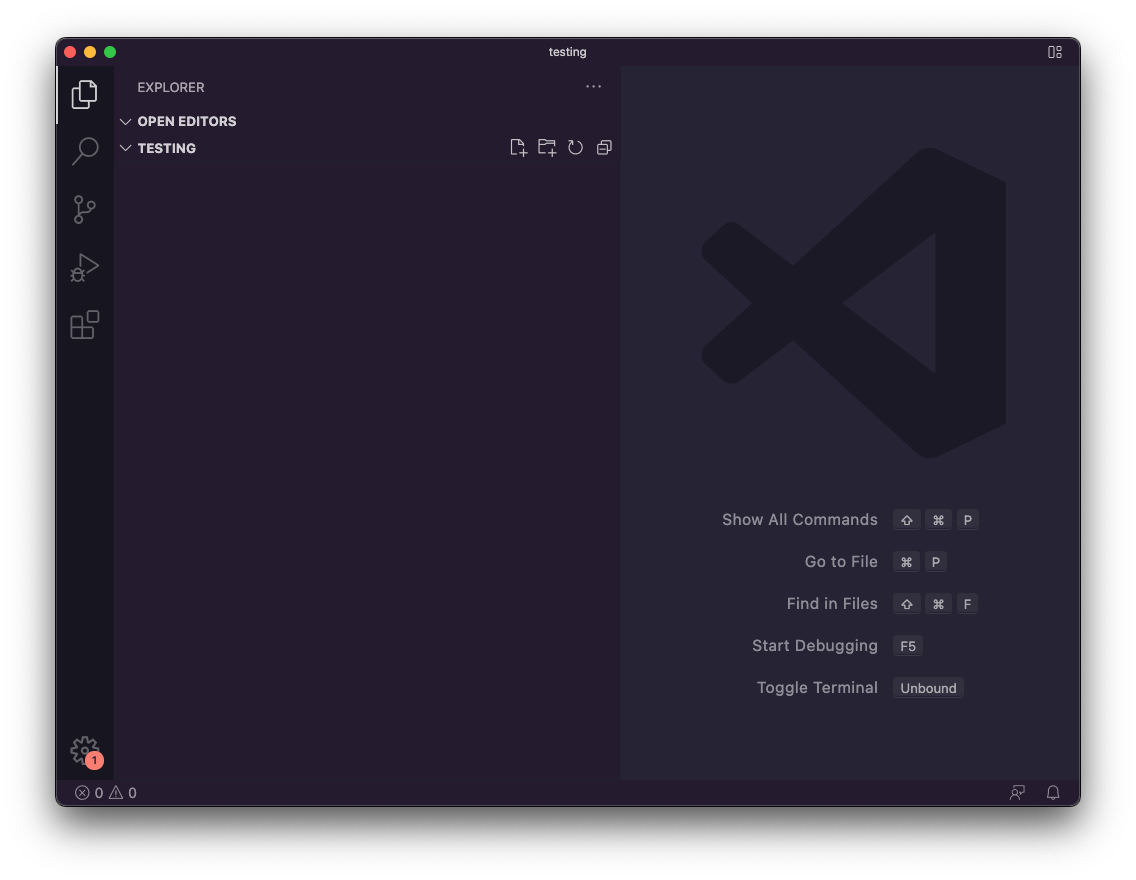Click the New Folder icon
The width and height of the screenshot is (1136, 880).
pos(547,148)
